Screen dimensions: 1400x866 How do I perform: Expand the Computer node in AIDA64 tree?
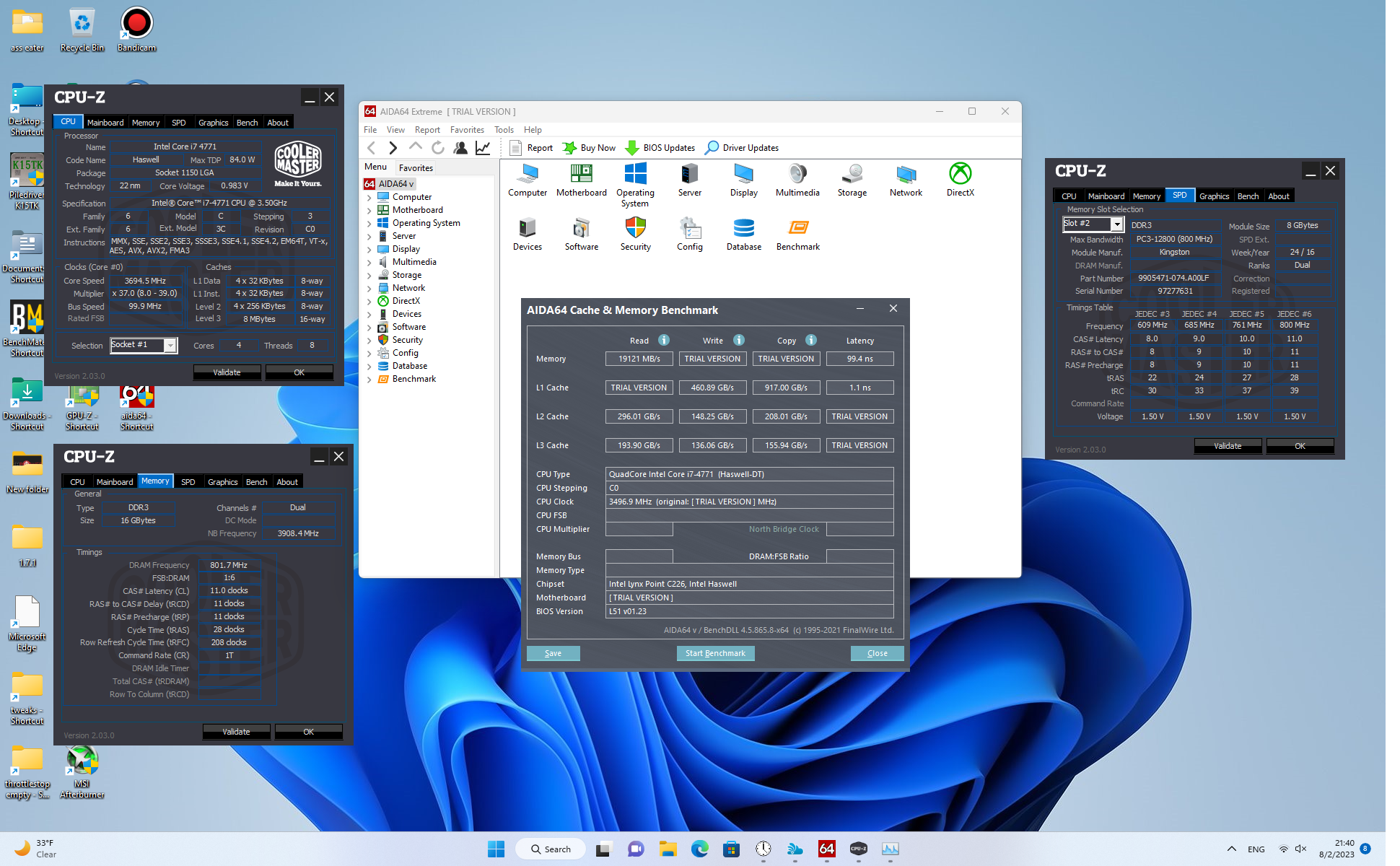(x=369, y=197)
